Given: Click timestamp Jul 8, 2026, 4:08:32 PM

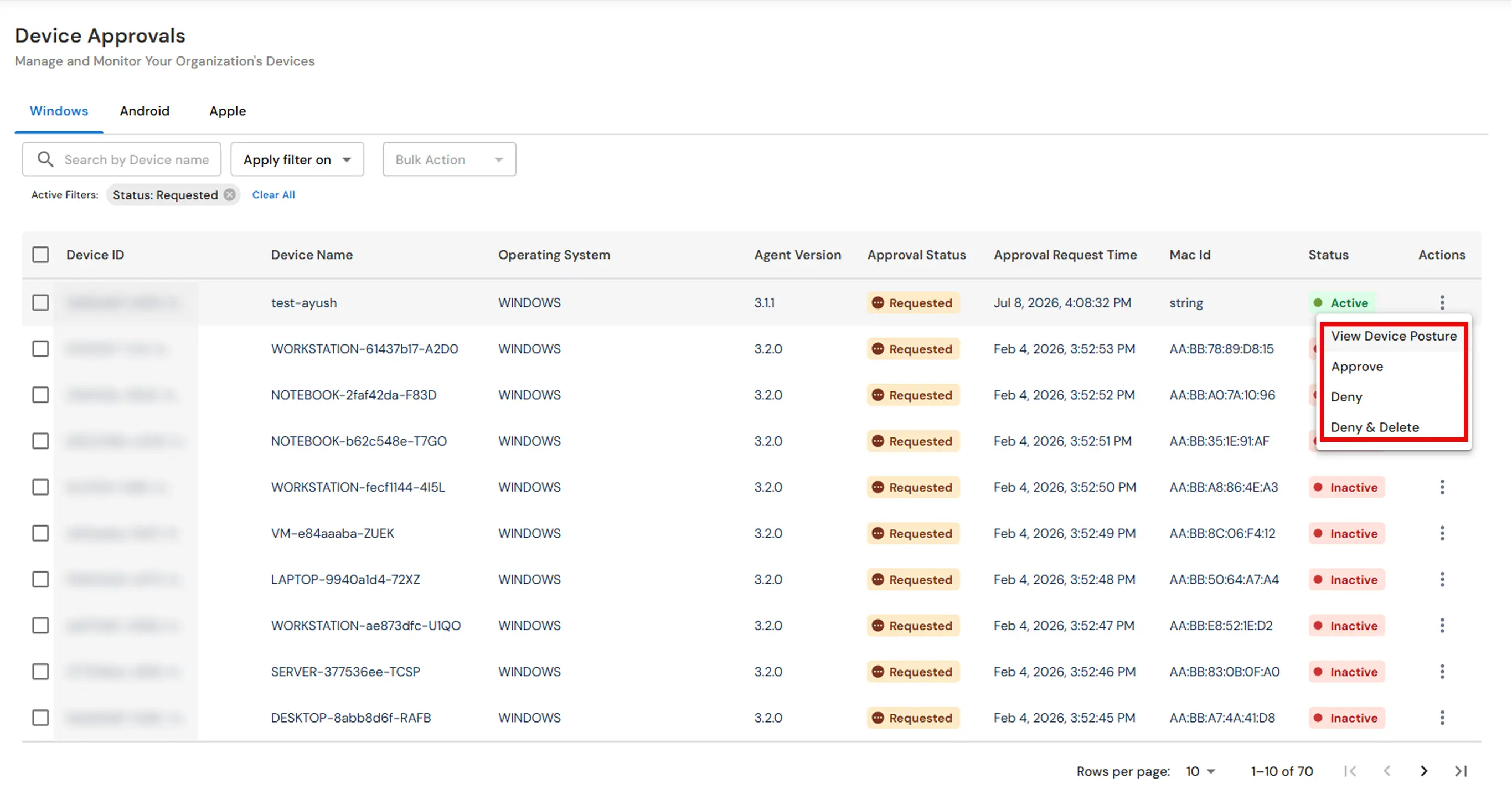Looking at the screenshot, I should tap(1062, 302).
